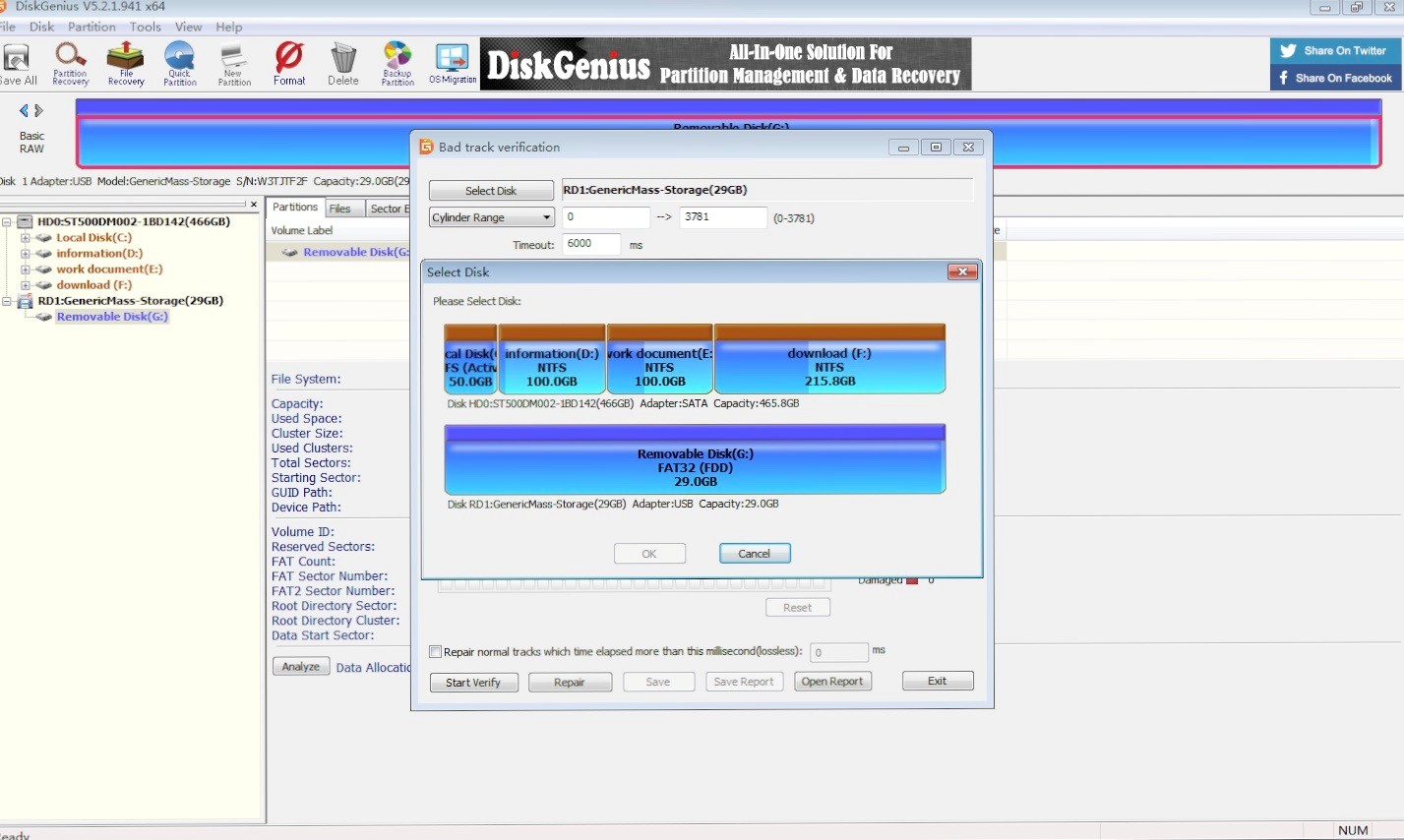This screenshot has height=840, width=1404.
Task: Go to previous disk with left arrow
Action: click(24, 110)
